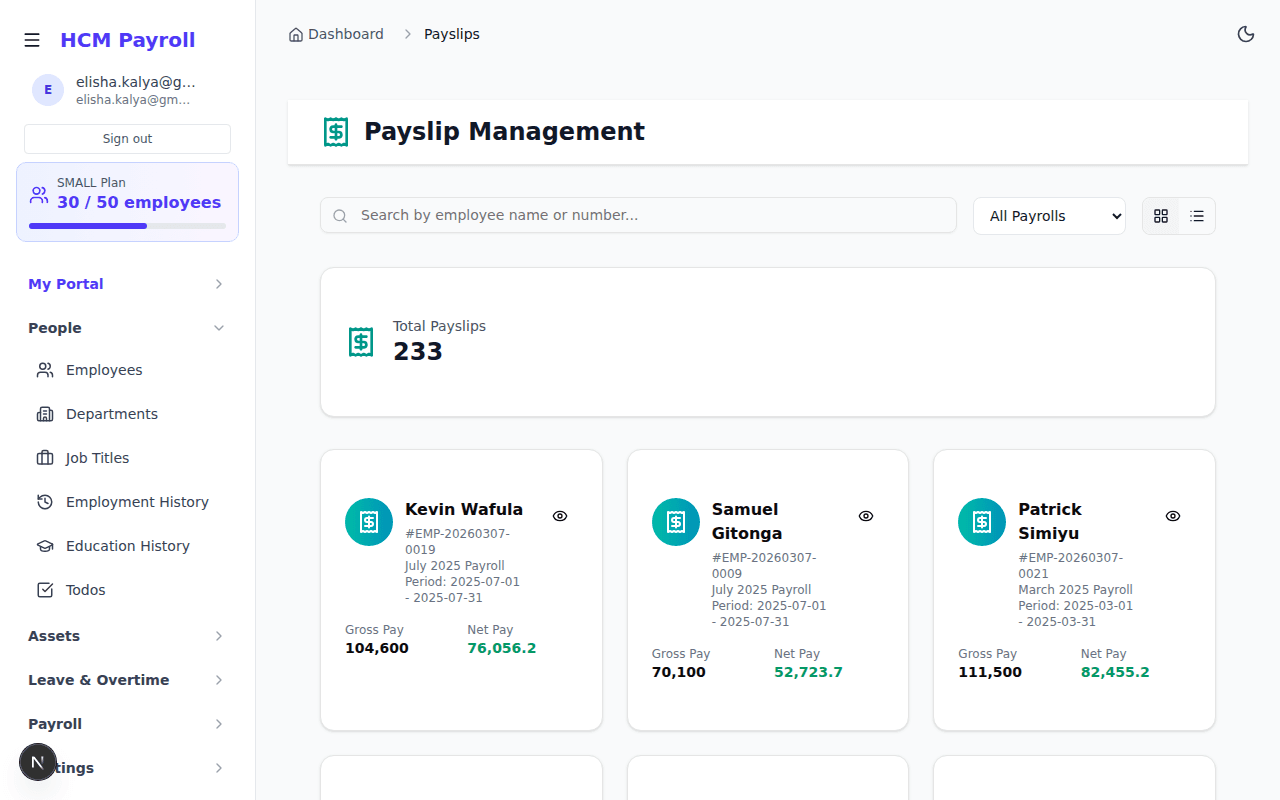
Task: Click the Employment History clock icon
Action: tap(44, 501)
